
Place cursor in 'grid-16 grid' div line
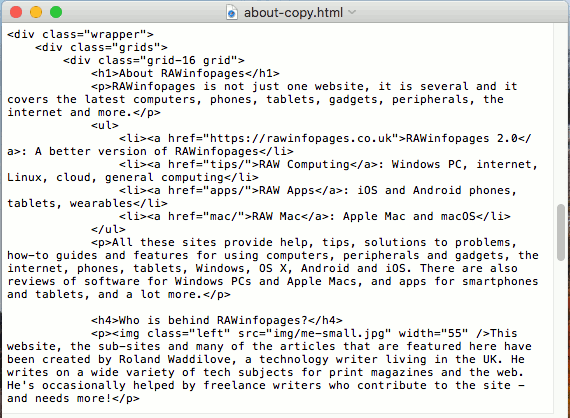click(x=154, y=60)
